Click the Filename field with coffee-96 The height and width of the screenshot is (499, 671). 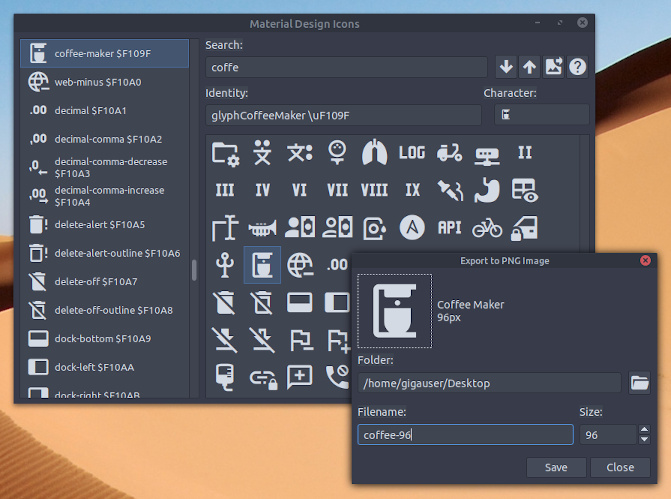click(465, 435)
